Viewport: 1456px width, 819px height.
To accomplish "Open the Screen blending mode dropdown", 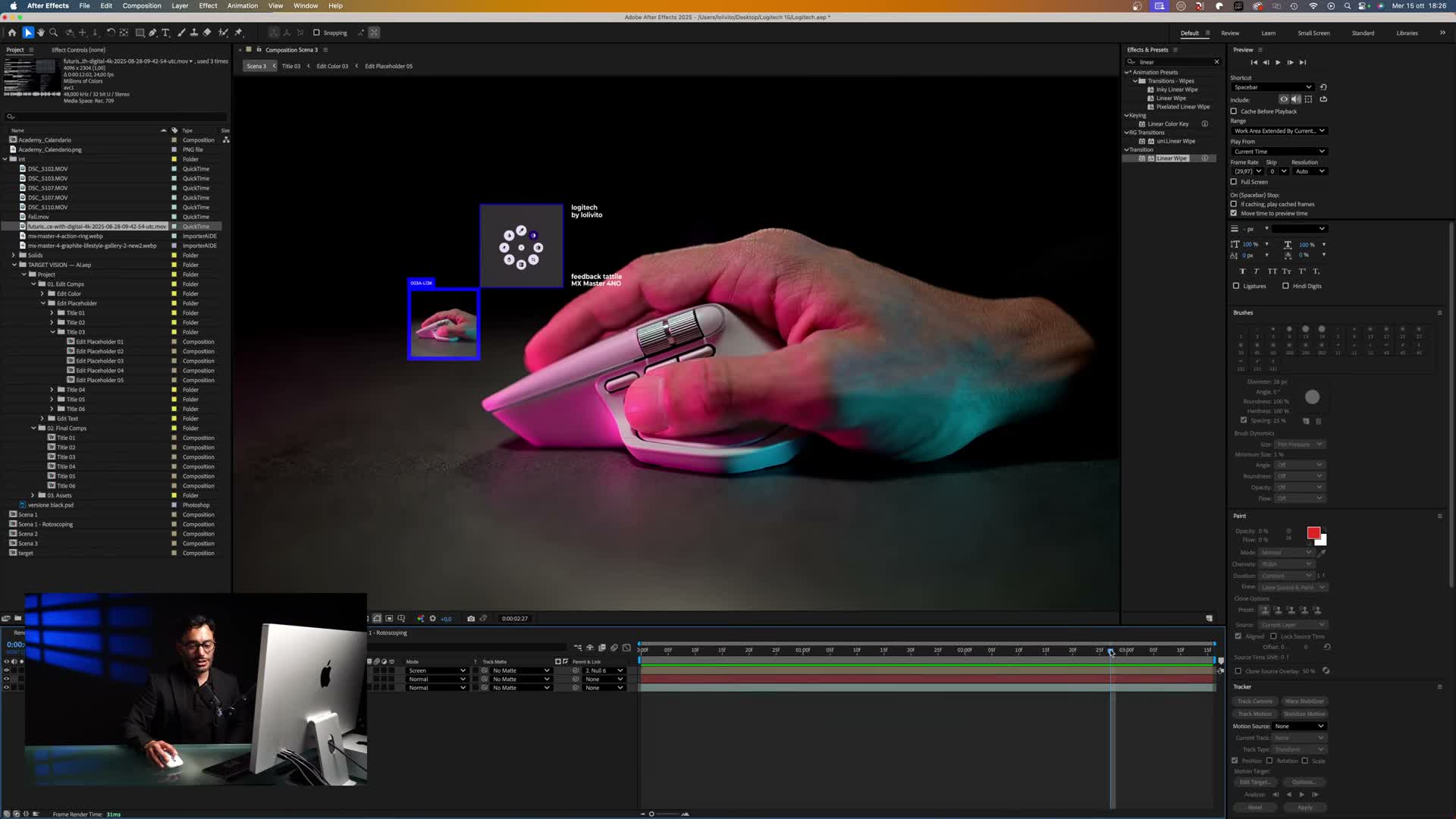I will (x=437, y=670).
